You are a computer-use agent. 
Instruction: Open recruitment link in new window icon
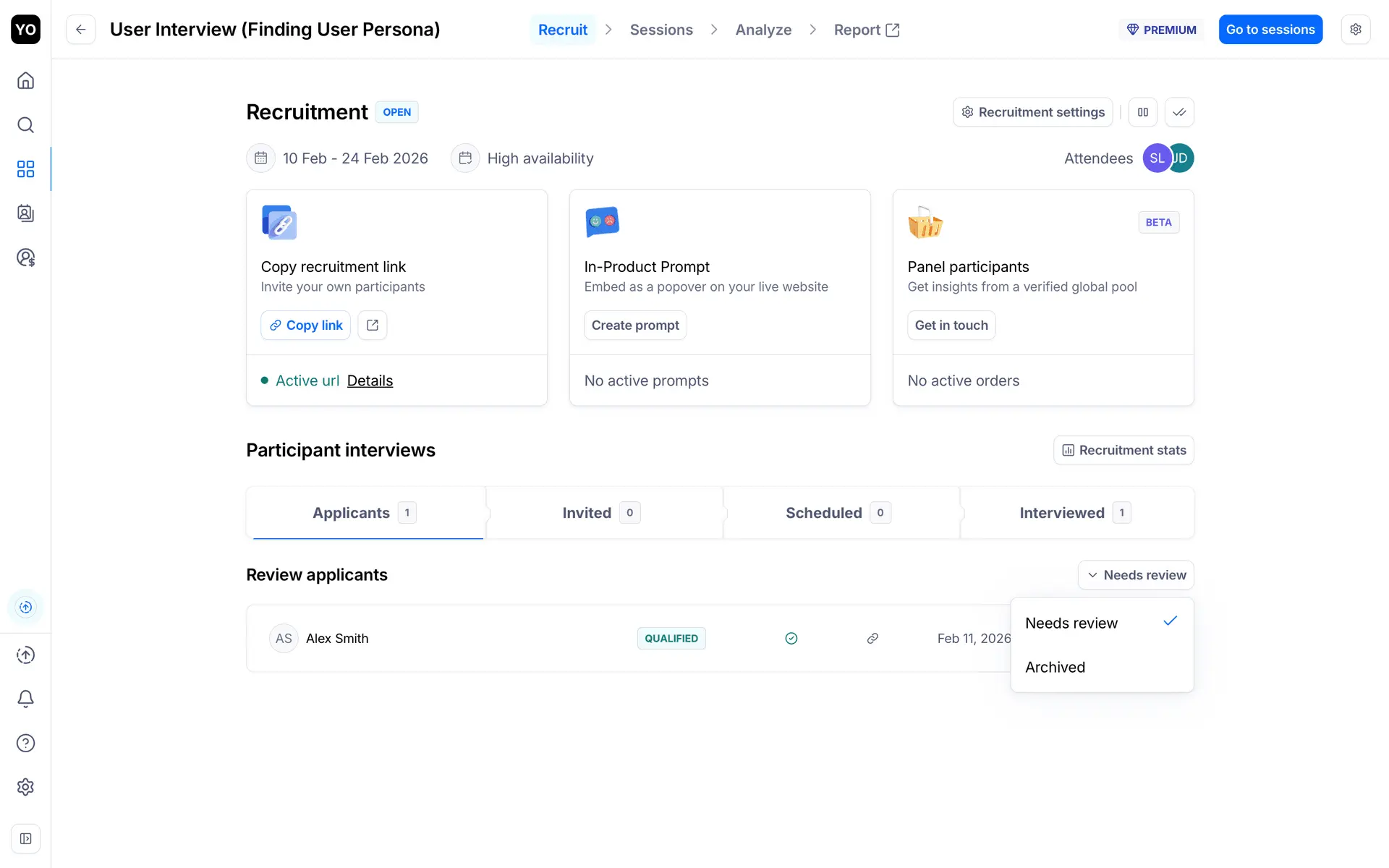click(x=373, y=325)
